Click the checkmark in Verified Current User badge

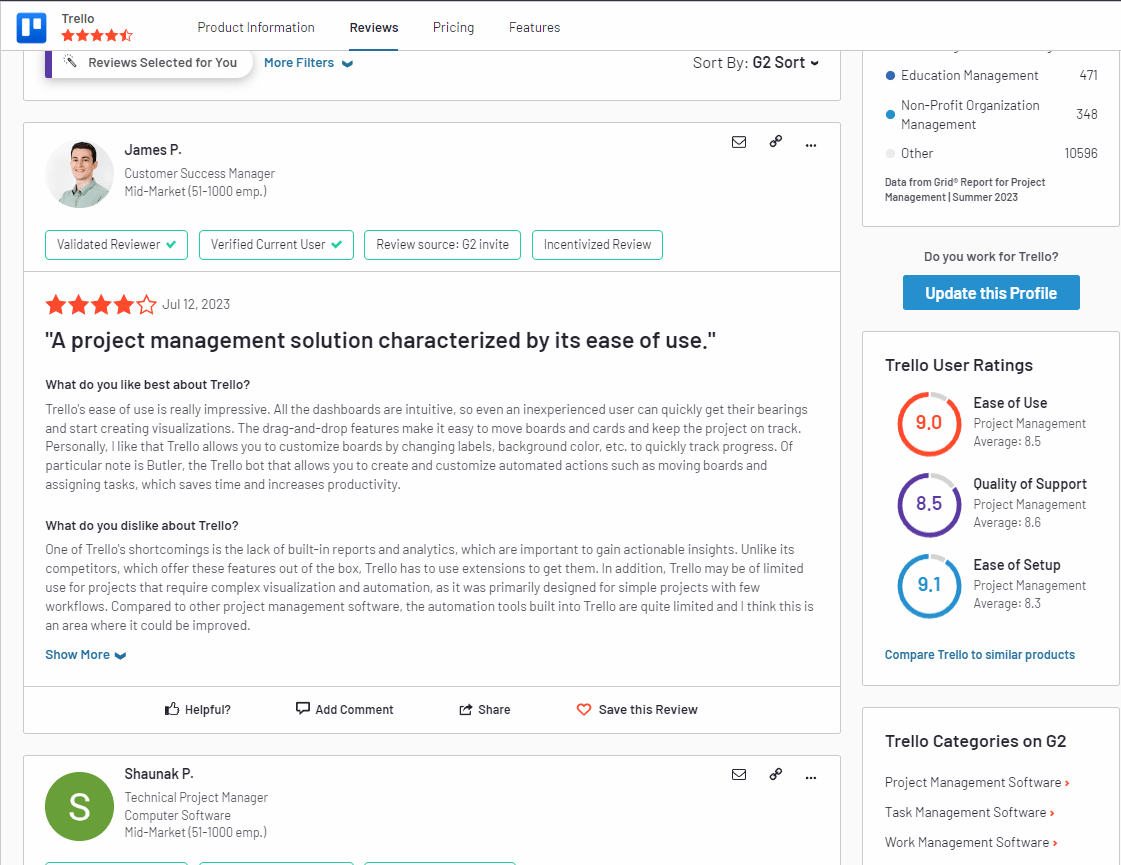(x=337, y=244)
